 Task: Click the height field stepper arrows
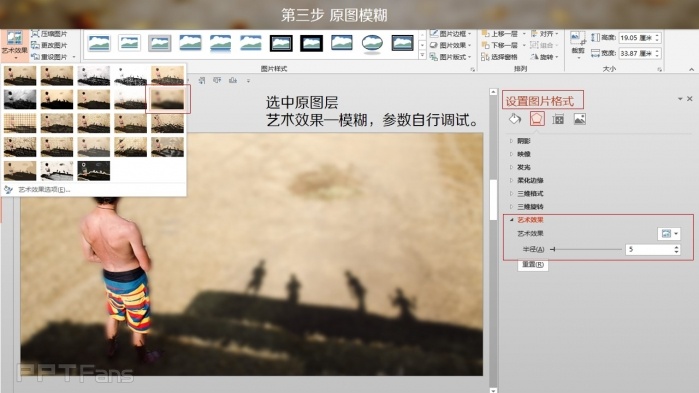pyautogui.click(x=657, y=38)
